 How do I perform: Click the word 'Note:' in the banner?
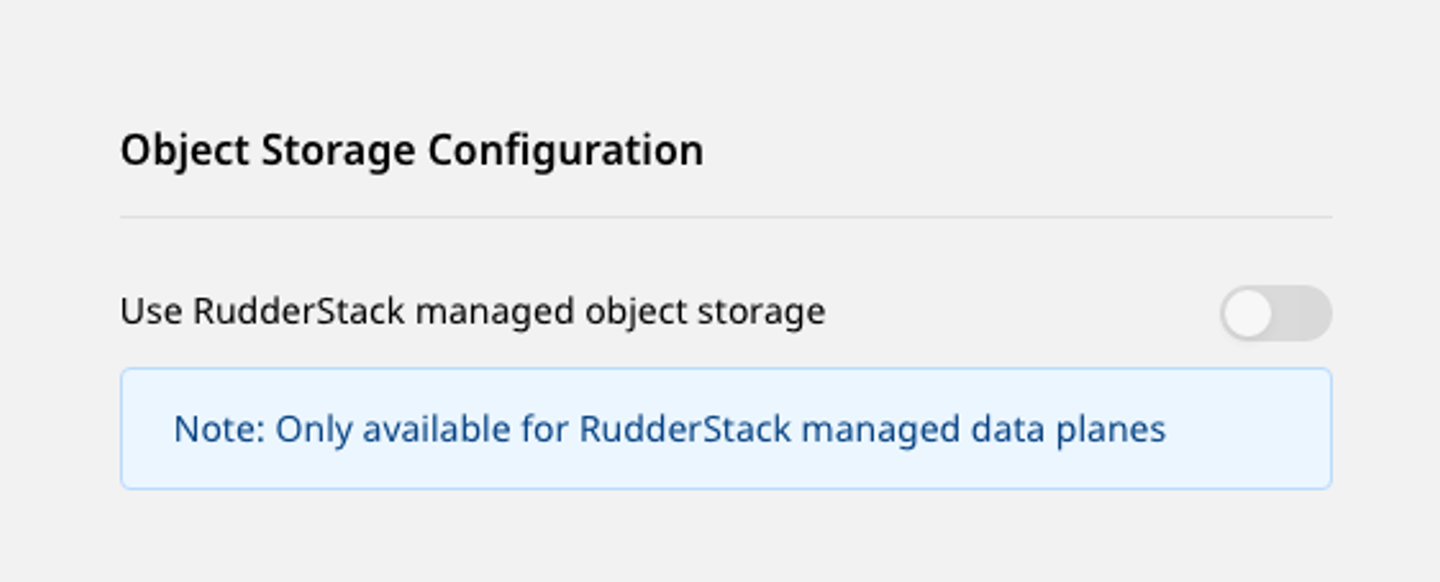click(x=219, y=430)
